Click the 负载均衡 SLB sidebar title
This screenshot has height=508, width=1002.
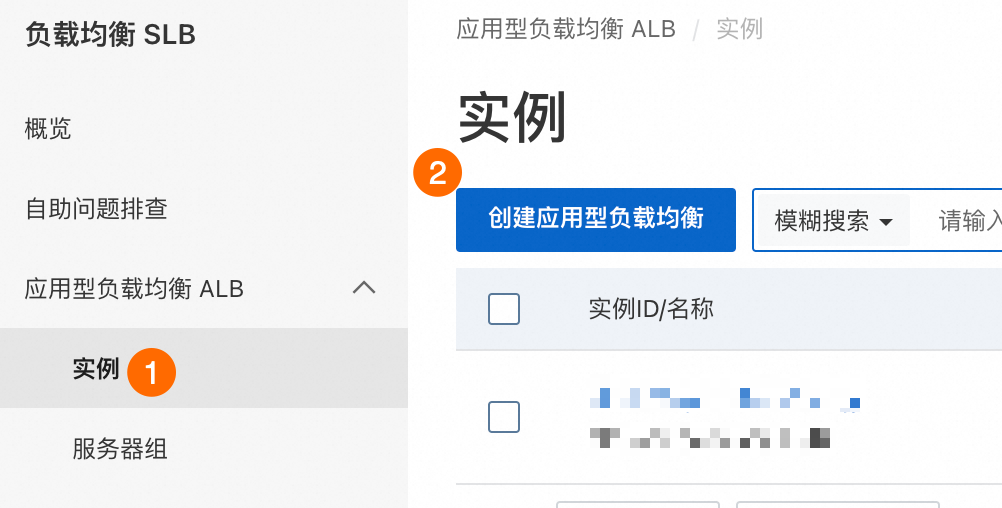click(x=110, y=35)
